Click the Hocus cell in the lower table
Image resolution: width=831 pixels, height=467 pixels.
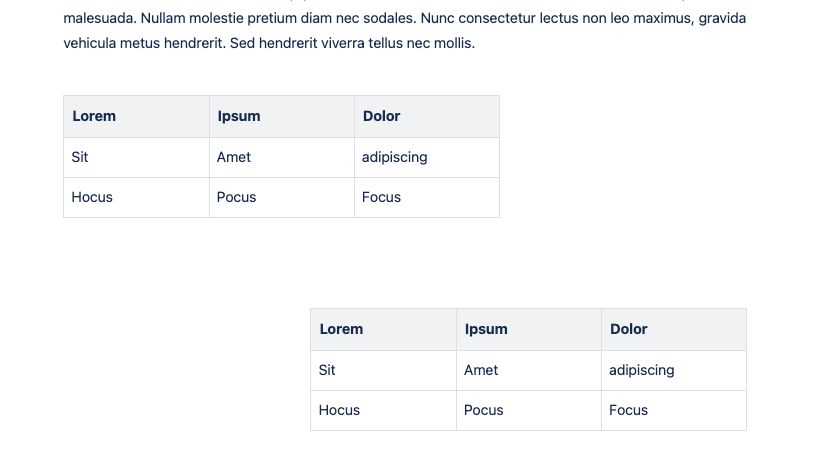click(x=339, y=410)
